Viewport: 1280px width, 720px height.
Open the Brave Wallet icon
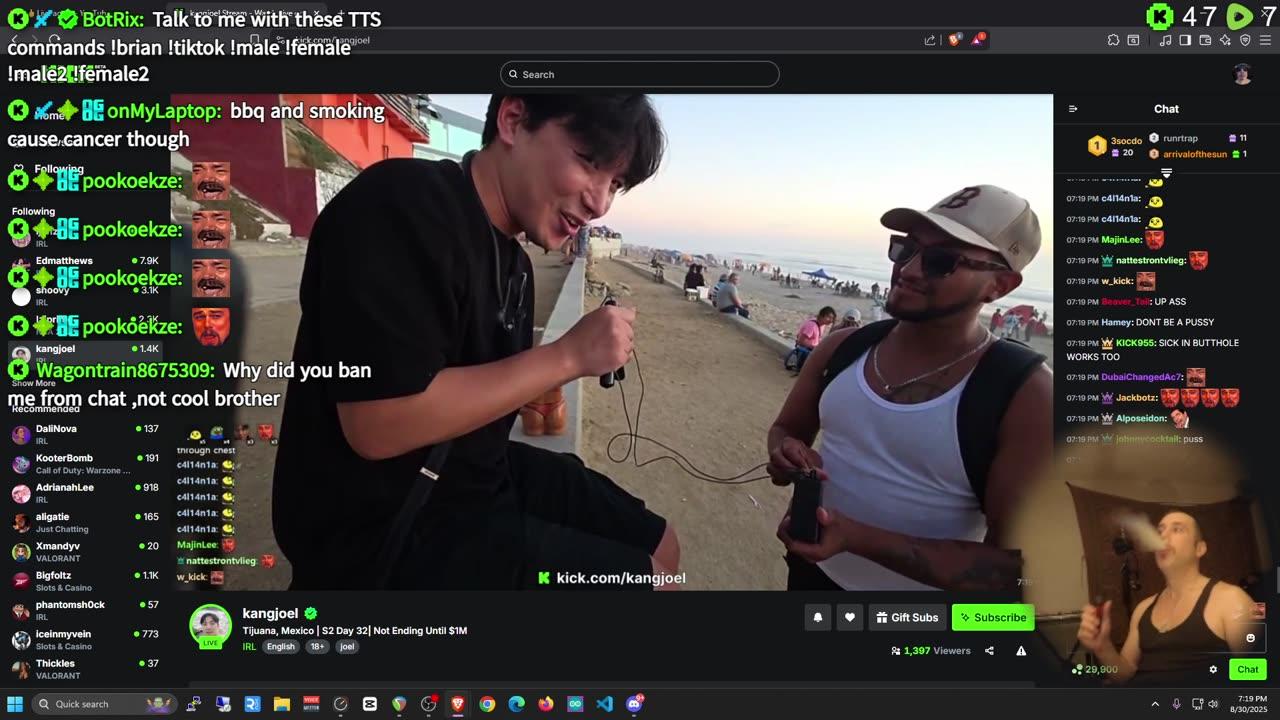pyautogui.click(x=1205, y=40)
